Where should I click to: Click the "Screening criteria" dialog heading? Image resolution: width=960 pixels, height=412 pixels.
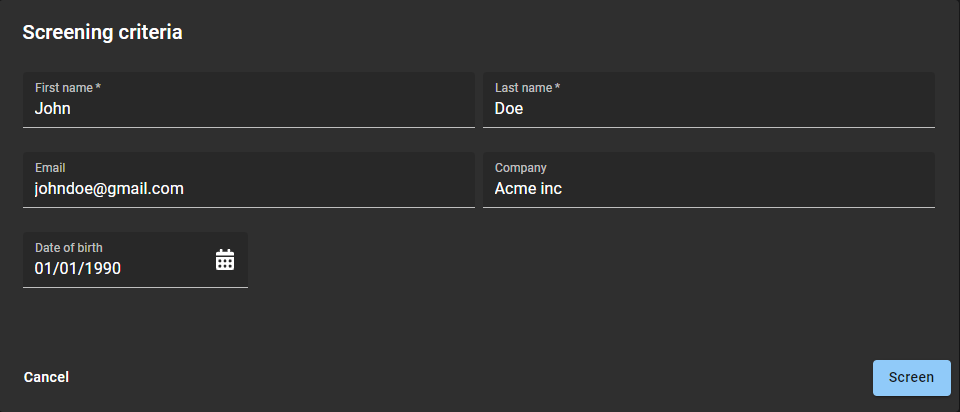102,32
